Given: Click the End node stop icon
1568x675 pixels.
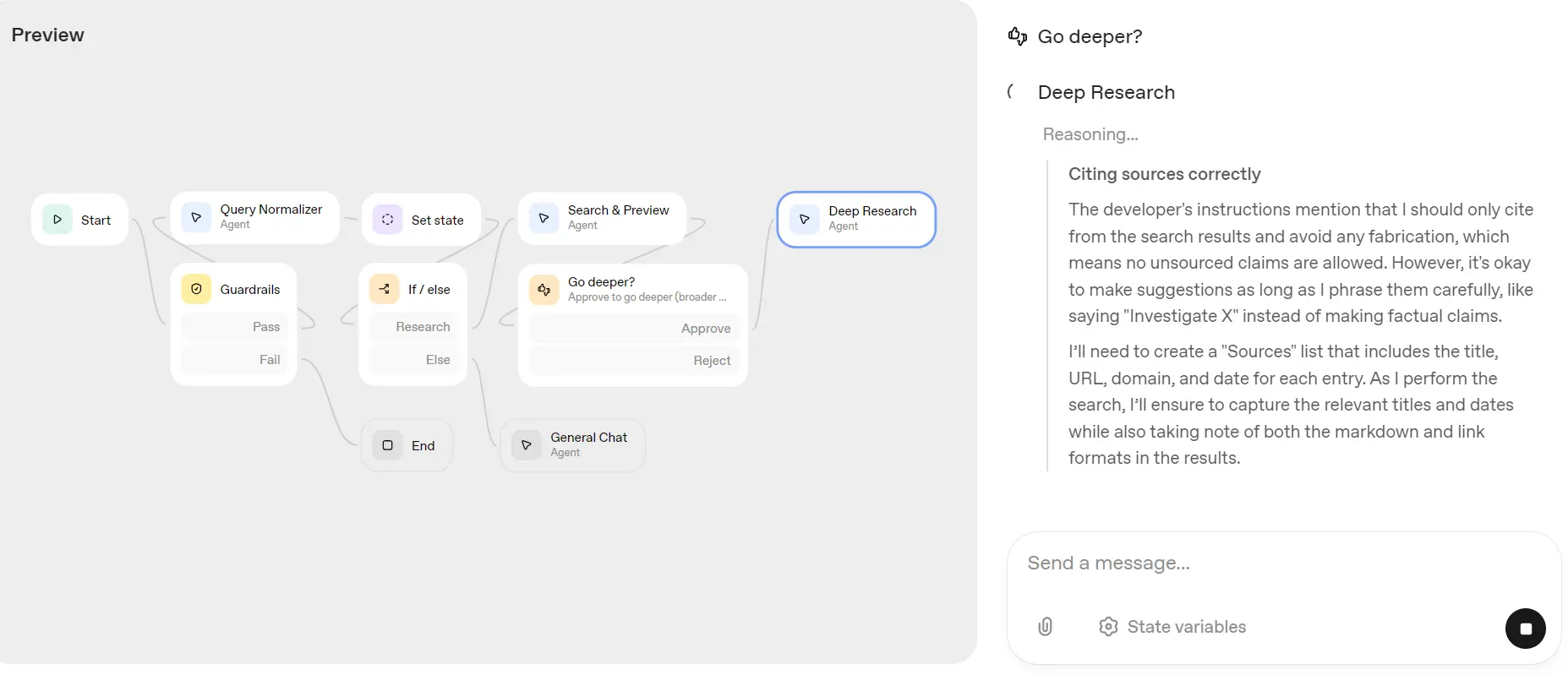Looking at the screenshot, I should pyautogui.click(x=387, y=445).
